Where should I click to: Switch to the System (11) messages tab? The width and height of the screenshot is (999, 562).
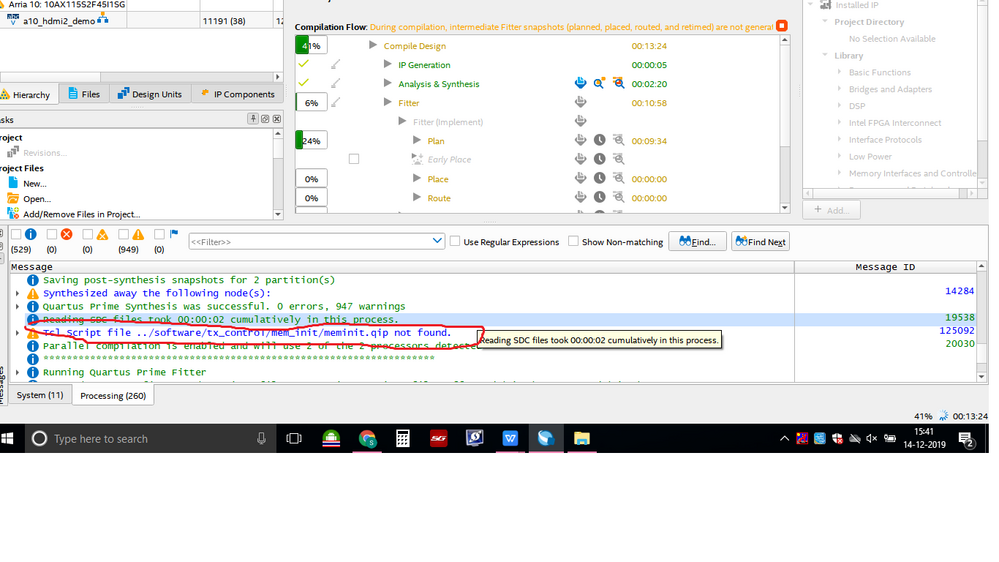coord(40,395)
